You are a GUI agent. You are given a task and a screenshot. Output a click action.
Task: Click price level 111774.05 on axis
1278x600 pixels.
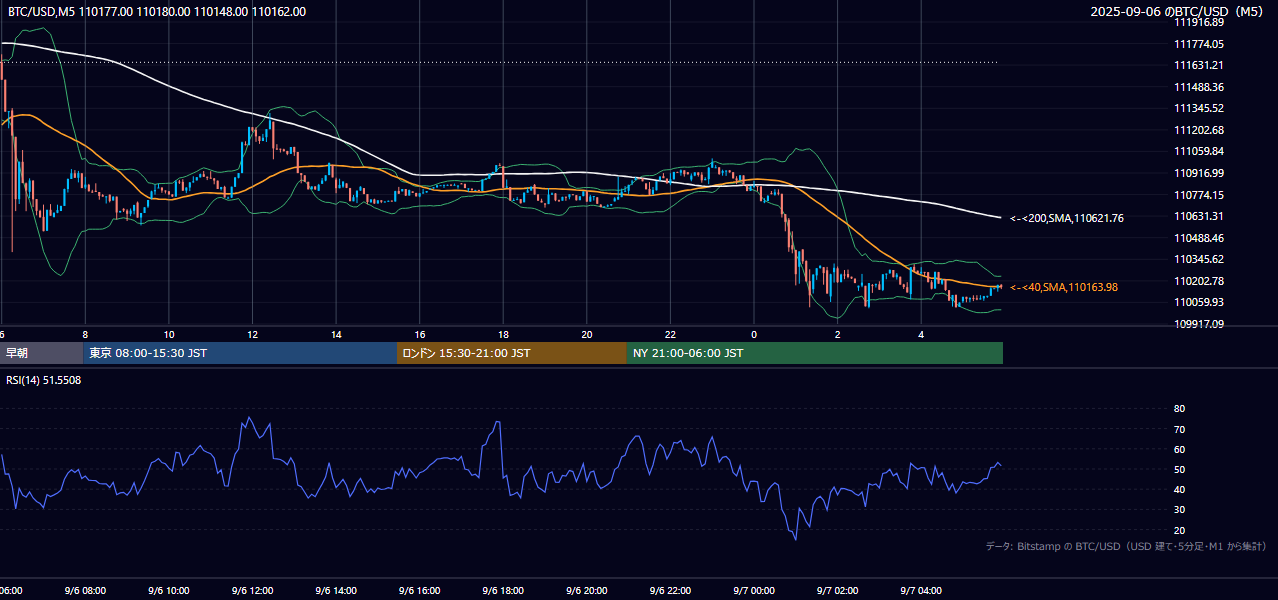(1199, 44)
